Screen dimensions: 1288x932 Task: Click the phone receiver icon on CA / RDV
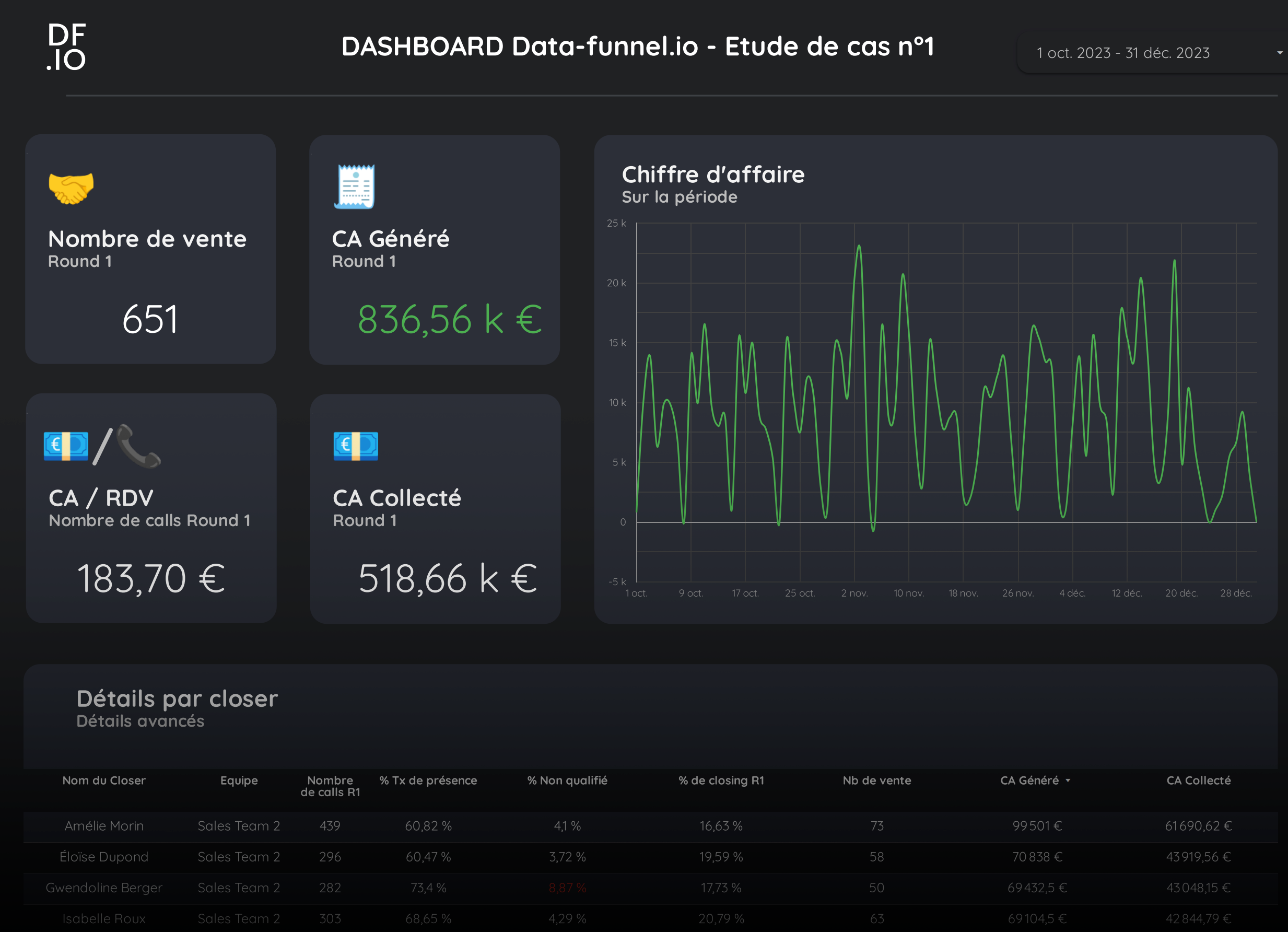pyautogui.click(x=138, y=446)
